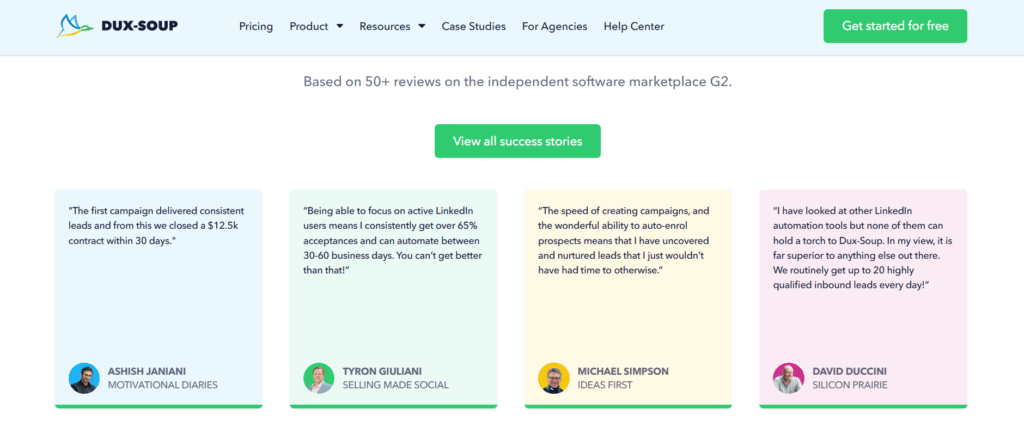Click the Dux-Soup bird logo icon

[x=75, y=26]
